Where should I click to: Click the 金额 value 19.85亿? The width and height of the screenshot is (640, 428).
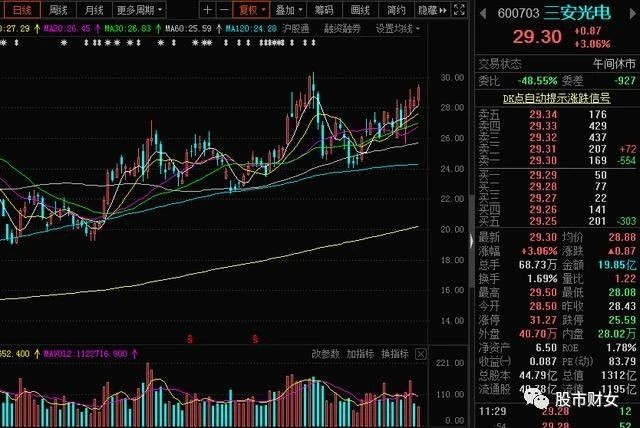tap(617, 265)
